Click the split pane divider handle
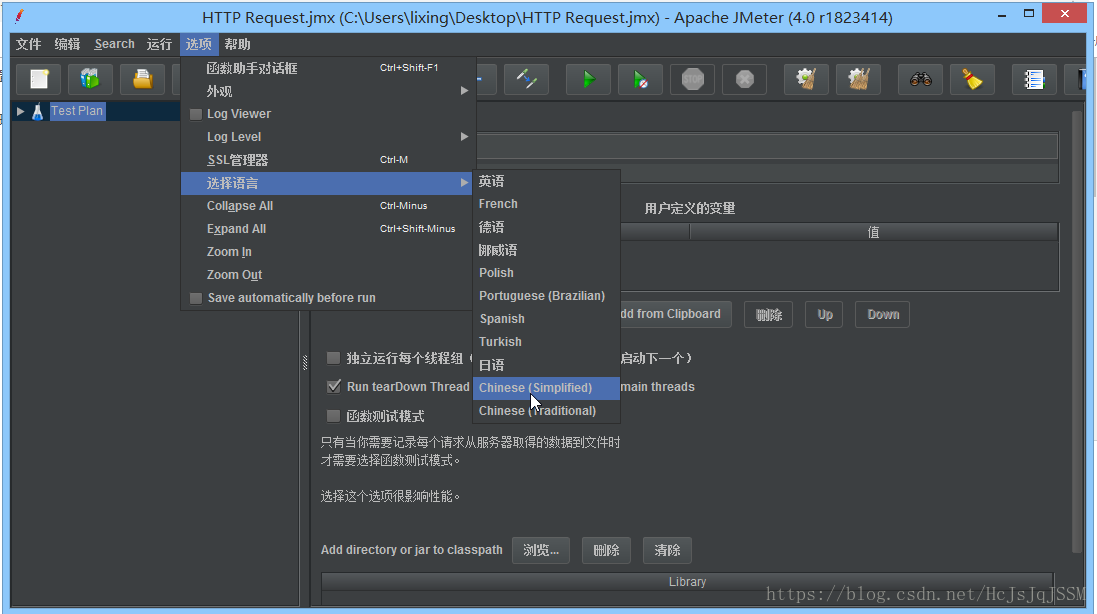 305,362
